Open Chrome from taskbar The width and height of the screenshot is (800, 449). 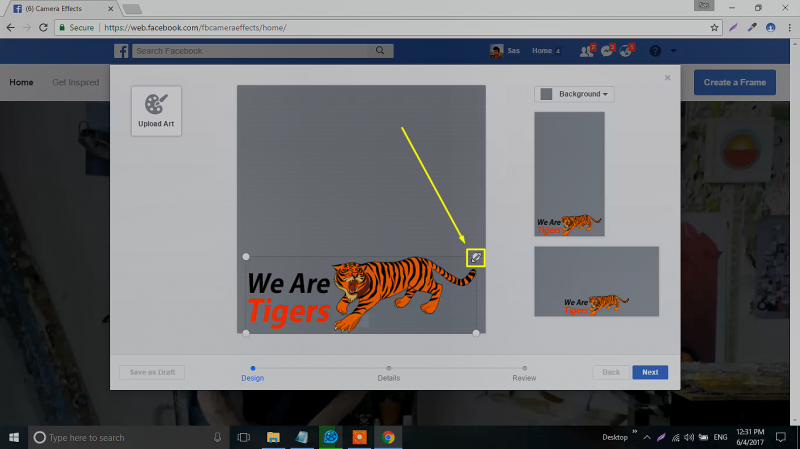(388, 437)
